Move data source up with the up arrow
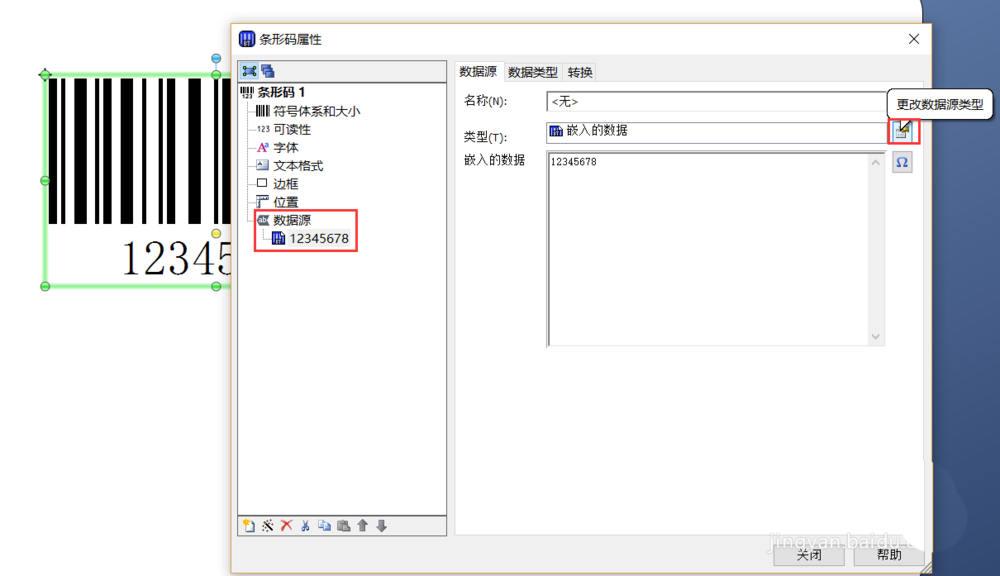Viewport: 1000px width, 576px height. coord(362,526)
